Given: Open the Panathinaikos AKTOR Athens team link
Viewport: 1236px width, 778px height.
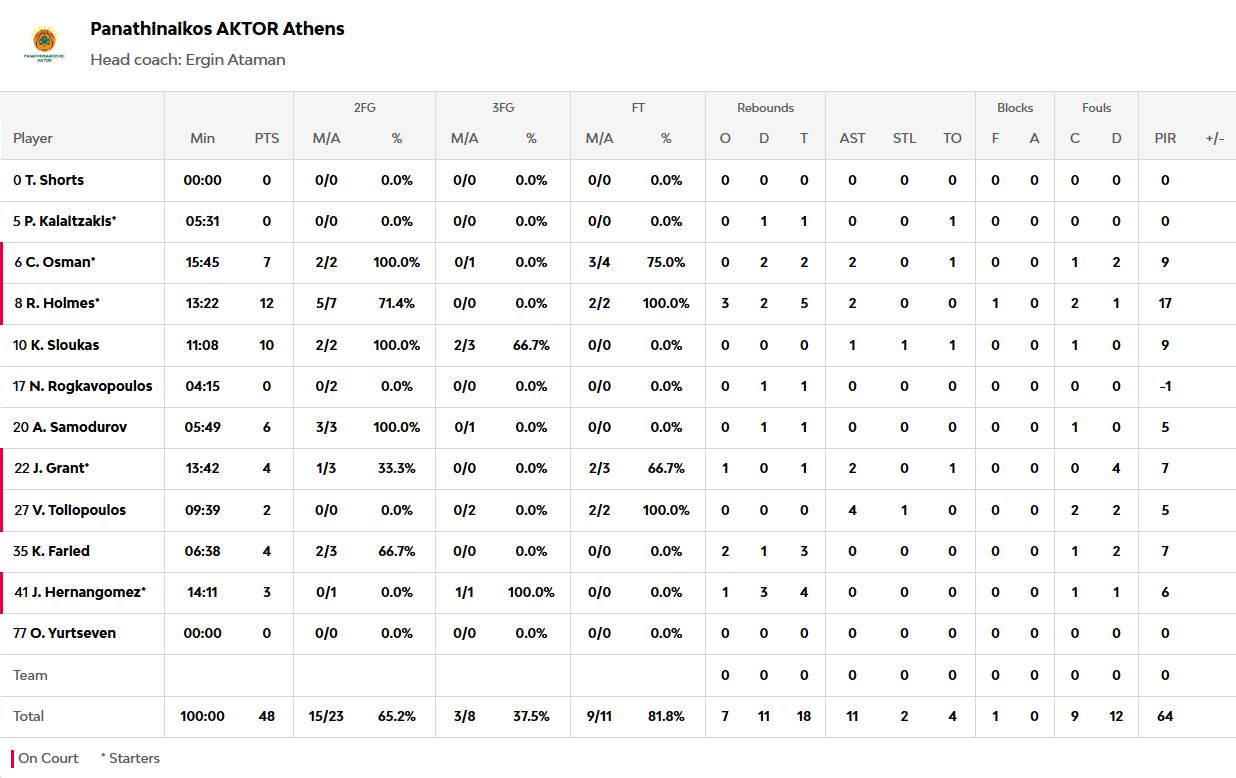Looking at the screenshot, I should click(x=217, y=29).
